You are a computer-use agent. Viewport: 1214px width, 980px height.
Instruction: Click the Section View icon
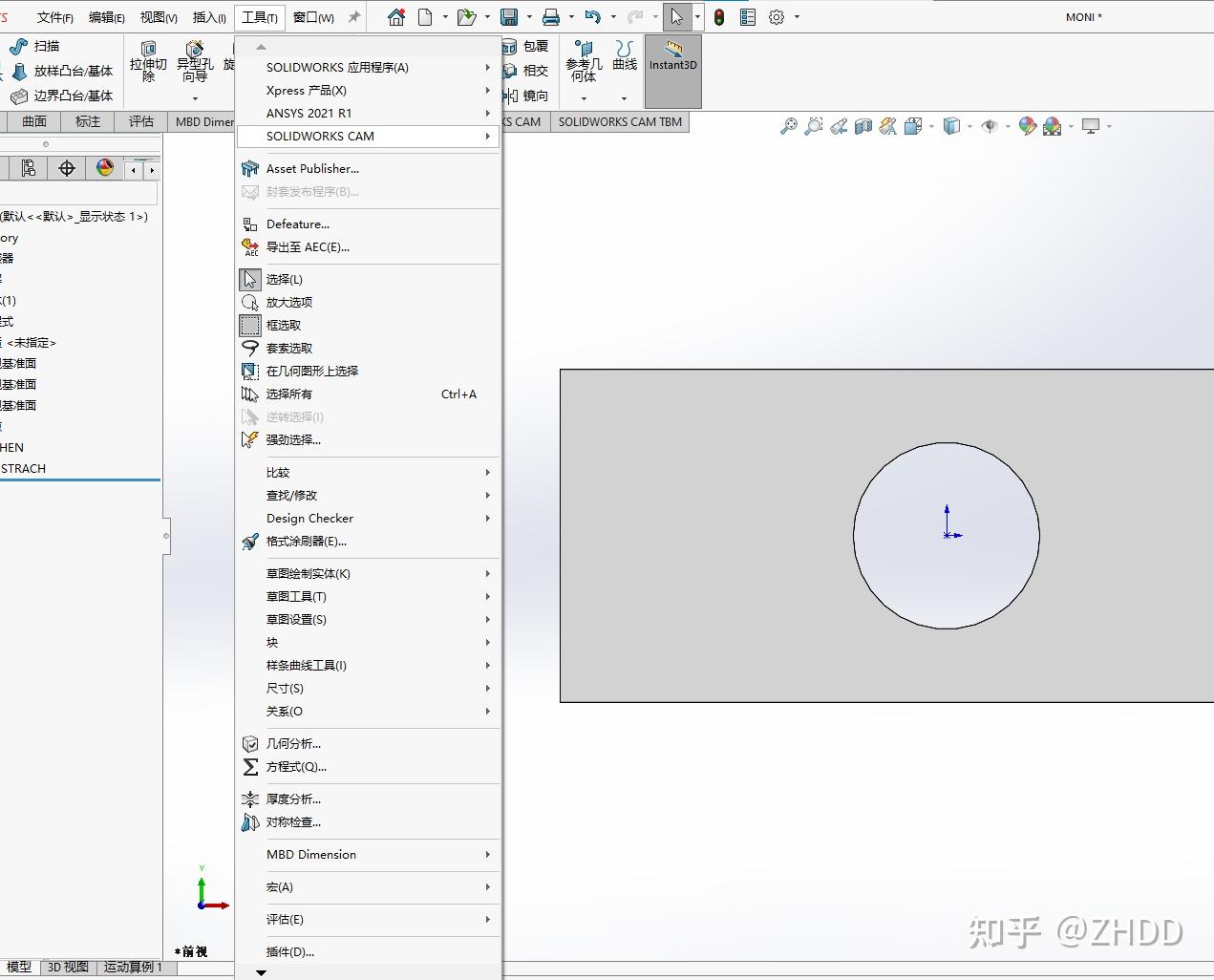click(863, 126)
